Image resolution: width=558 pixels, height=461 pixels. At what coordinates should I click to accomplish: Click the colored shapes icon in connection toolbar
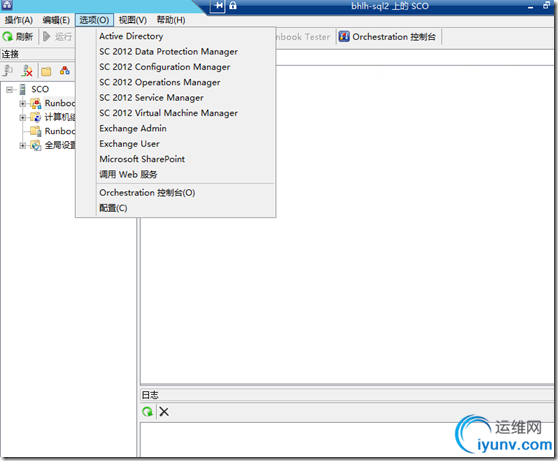click(65, 70)
